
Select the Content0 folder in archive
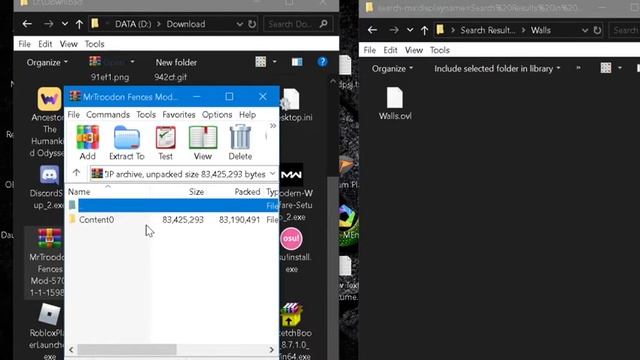pyautogui.click(x=96, y=220)
